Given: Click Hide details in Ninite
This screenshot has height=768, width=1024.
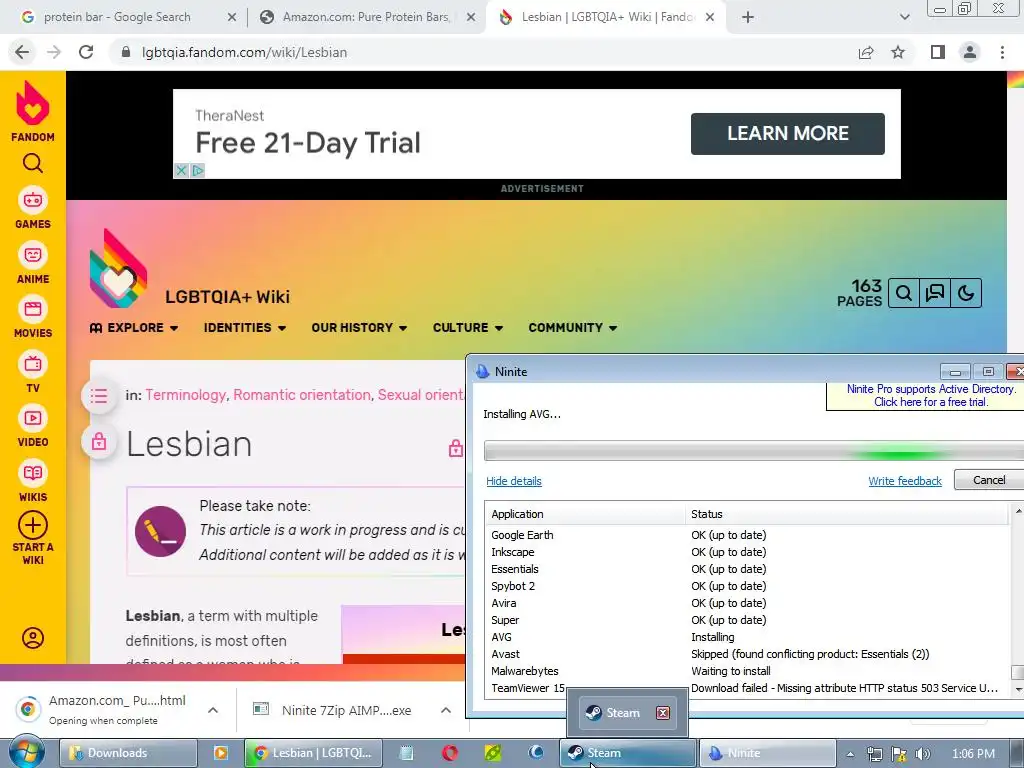Looking at the screenshot, I should [x=514, y=481].
